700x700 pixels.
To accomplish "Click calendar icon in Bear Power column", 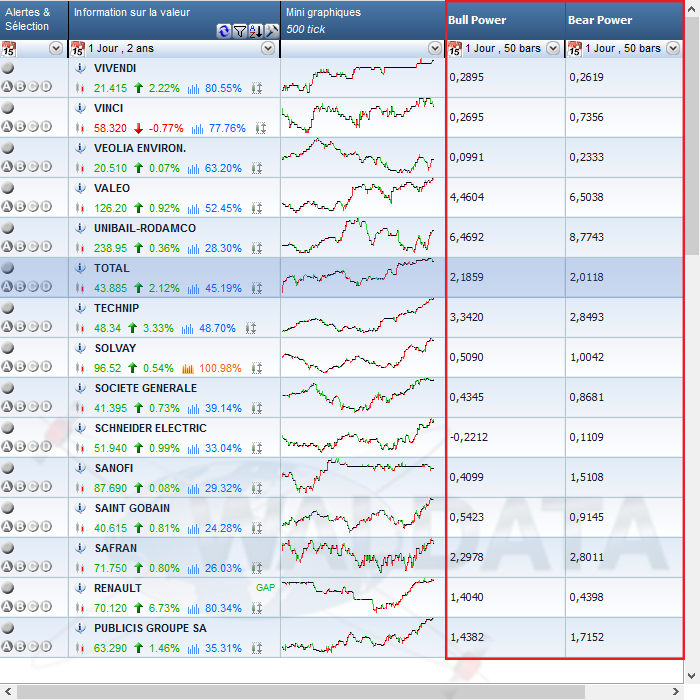I will click(x=575, y=49).
